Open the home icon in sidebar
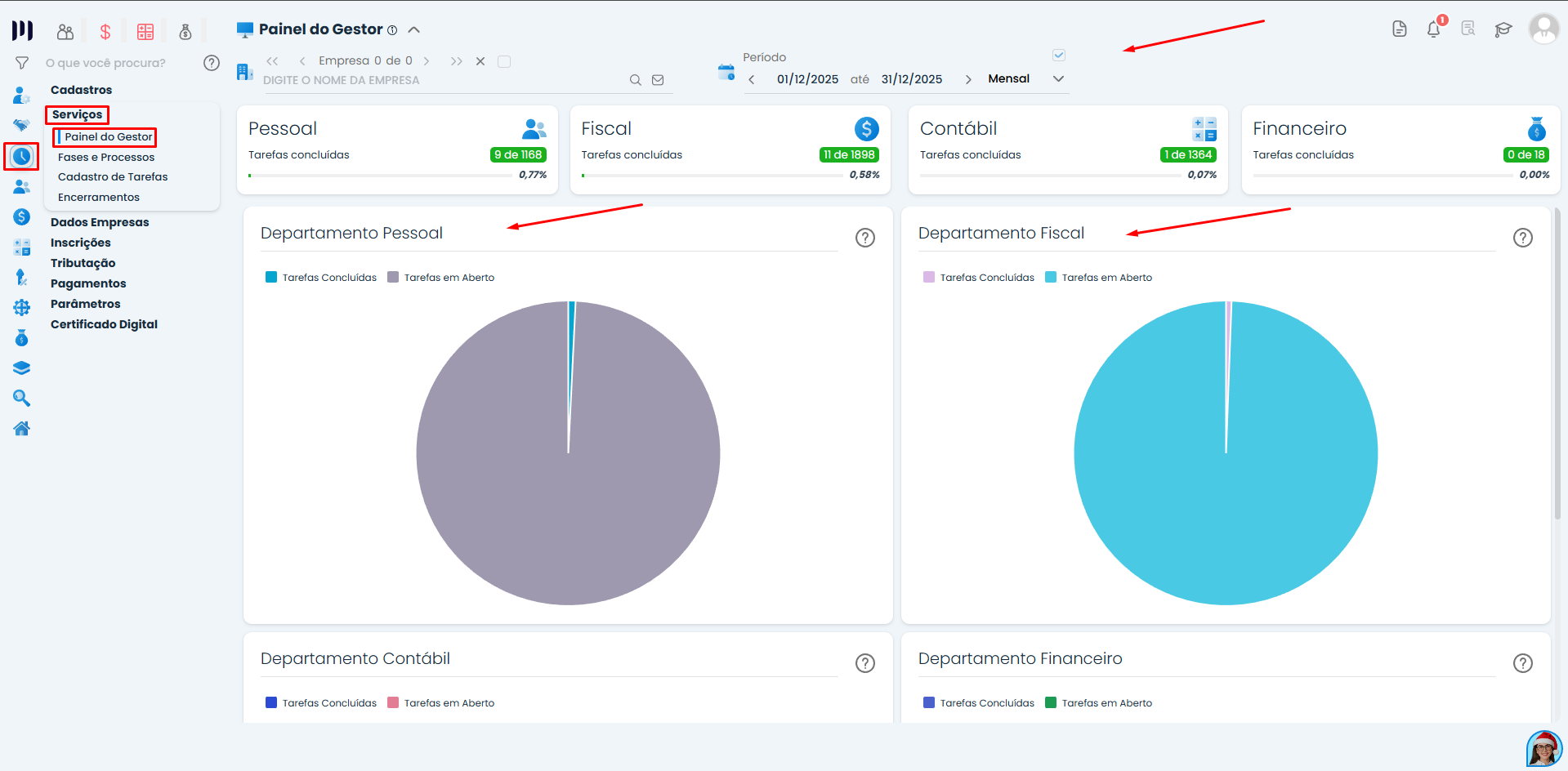 click(22, 429)
